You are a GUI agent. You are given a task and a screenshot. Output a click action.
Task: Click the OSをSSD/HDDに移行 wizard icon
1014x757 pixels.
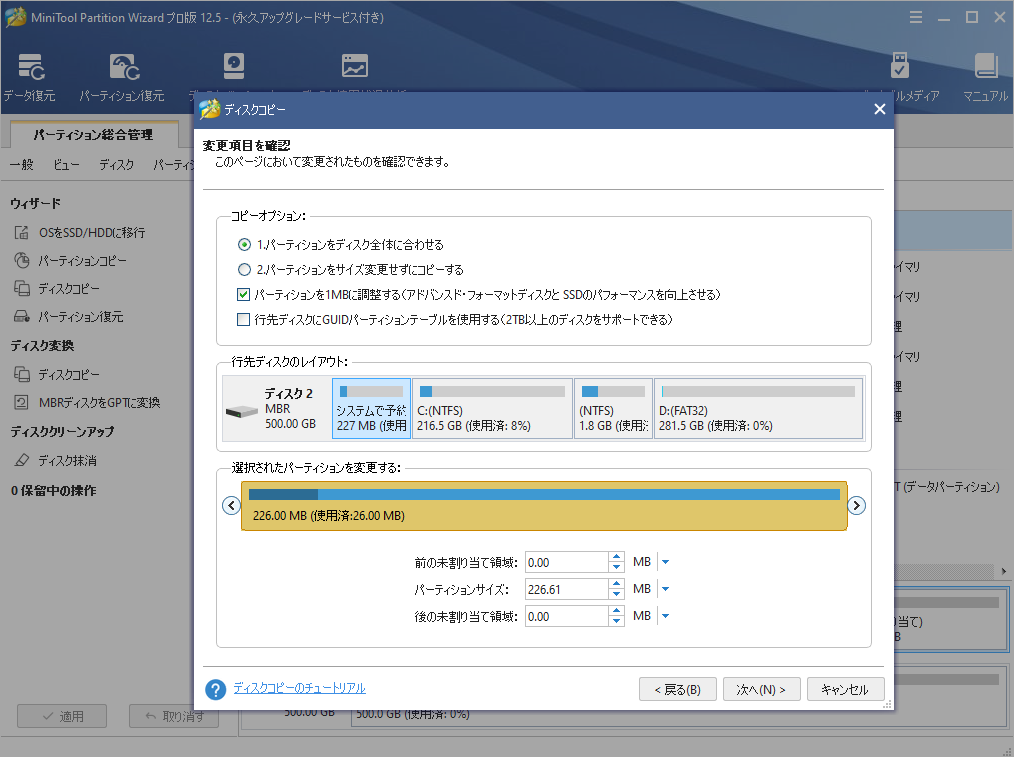pyautogui.click(x=22, y=232)
